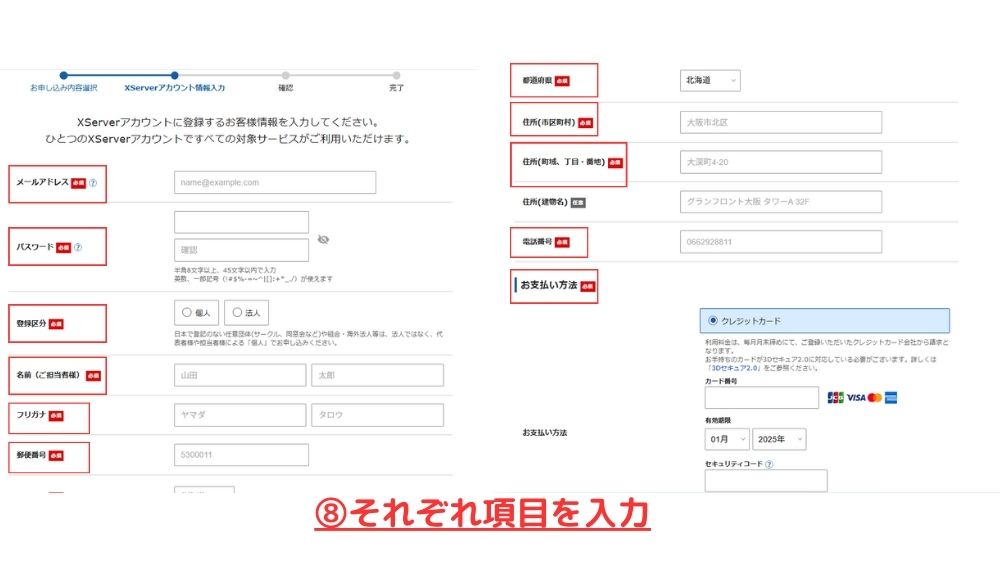Screen dimensions: 1000x562
Task: Click the Mastercard logo
Action: point(875,398)
